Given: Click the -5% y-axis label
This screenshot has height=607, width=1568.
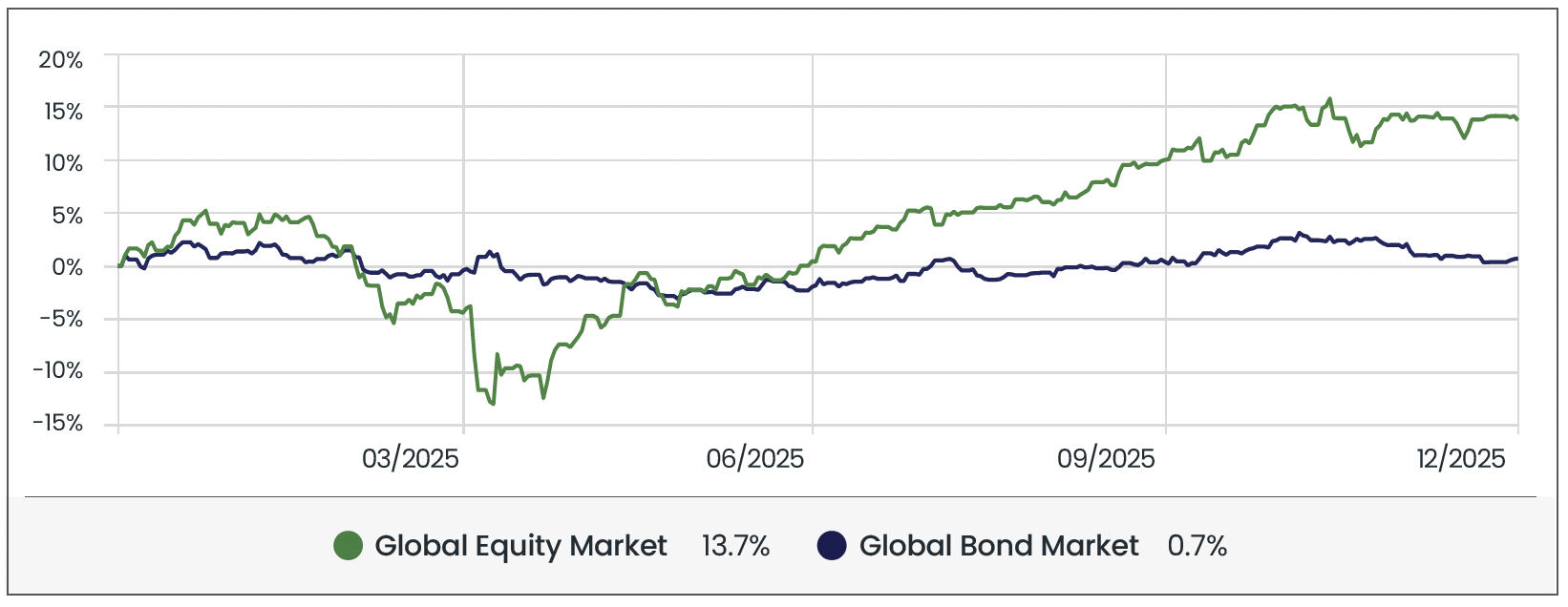Looking at the screenshot, I should pos(61,319).
